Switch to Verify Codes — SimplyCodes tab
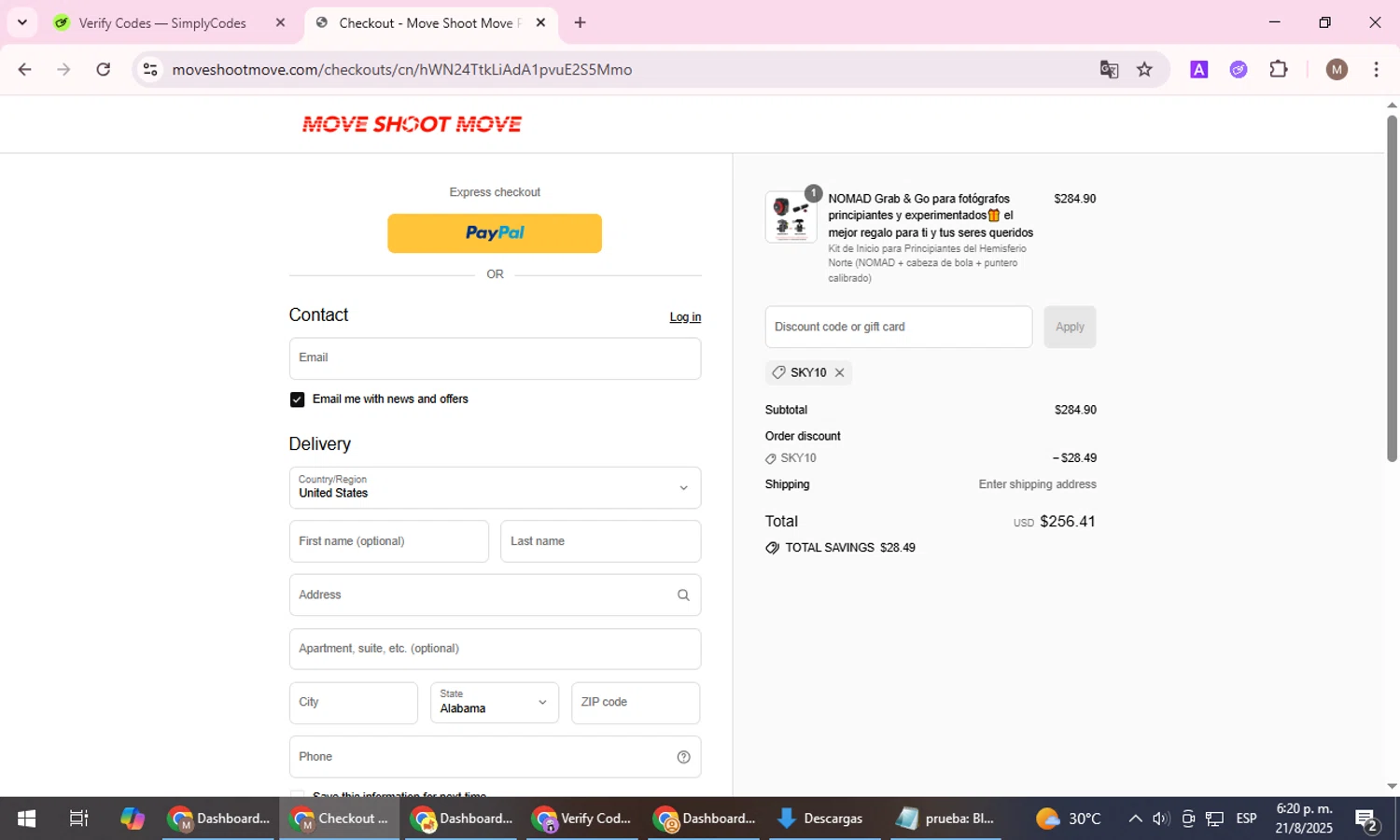Screen dimensions: 1400x840 (162, 22)
